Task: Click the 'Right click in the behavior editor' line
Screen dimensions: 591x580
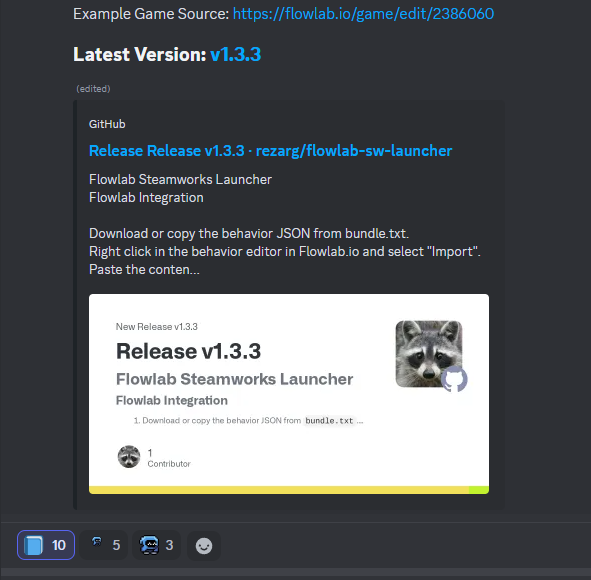Action: (x=285, y=251)
